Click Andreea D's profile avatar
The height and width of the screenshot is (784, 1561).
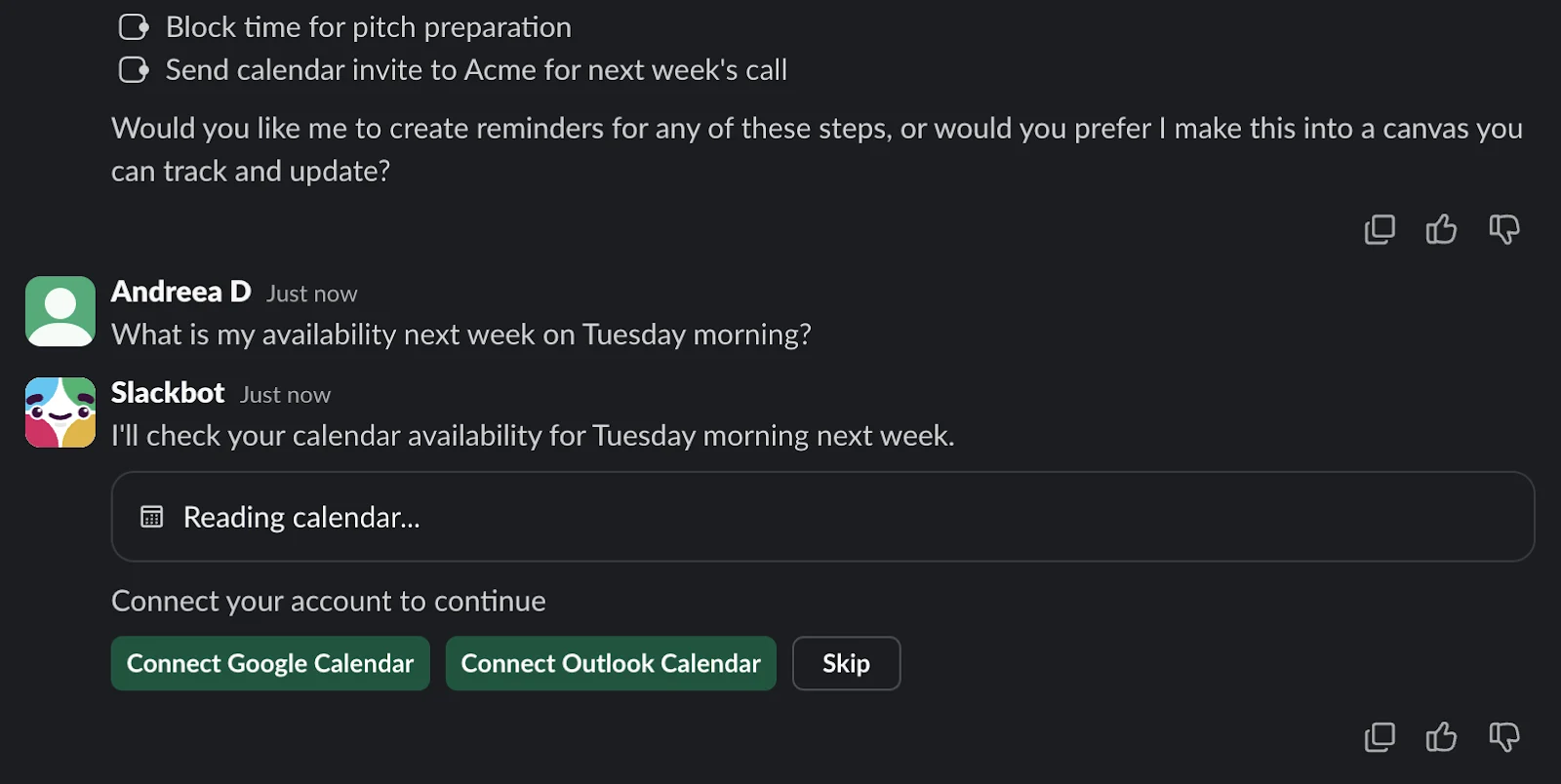60,311
